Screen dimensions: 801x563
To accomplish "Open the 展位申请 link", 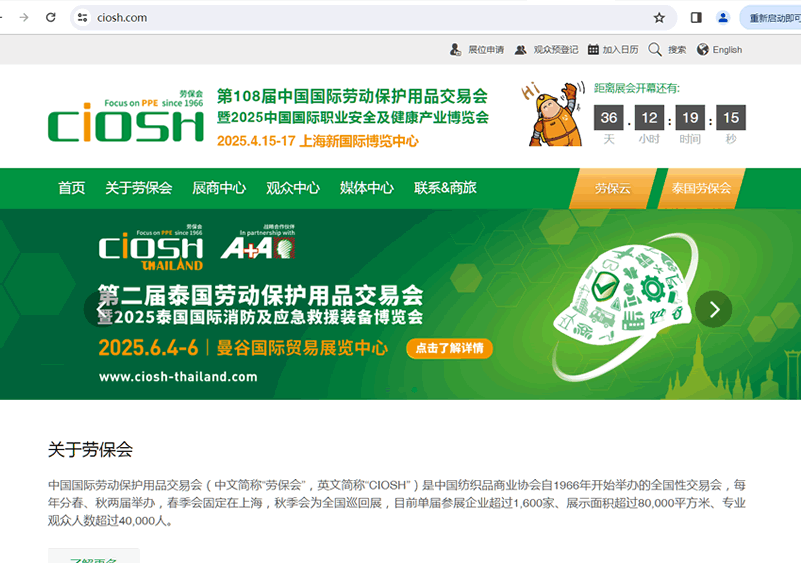I will pyautogui.click(x=486, y=50).
